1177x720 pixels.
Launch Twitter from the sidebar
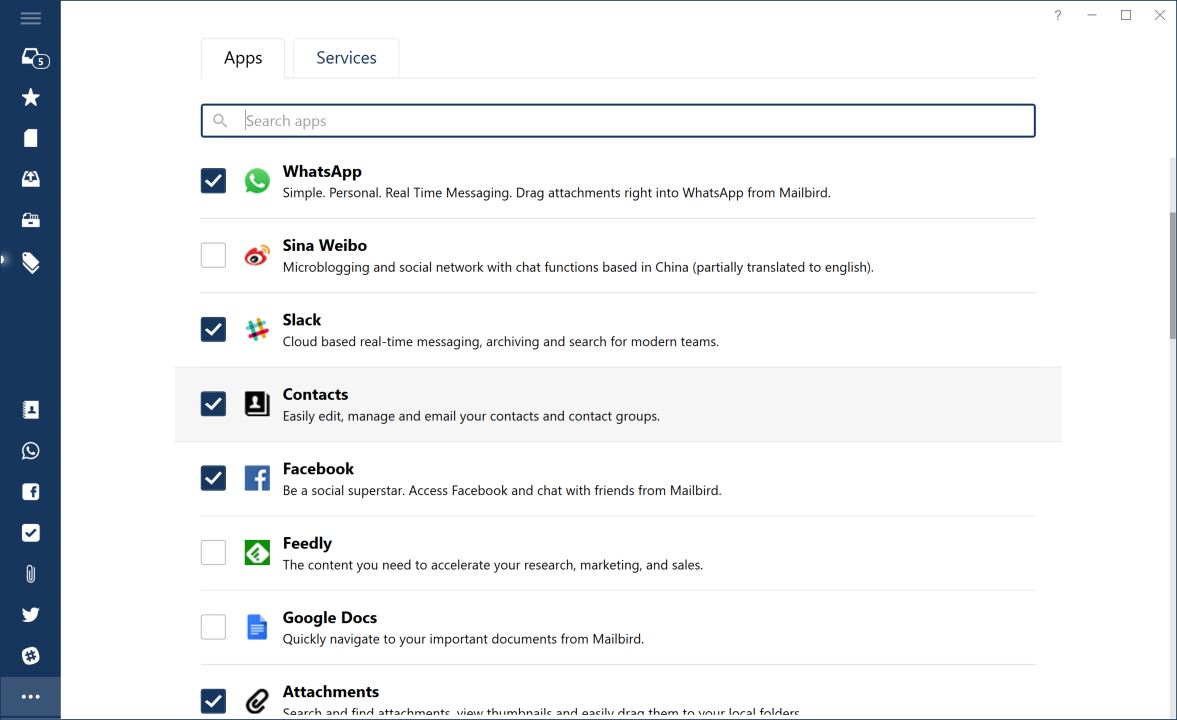(x=31, y=615)
